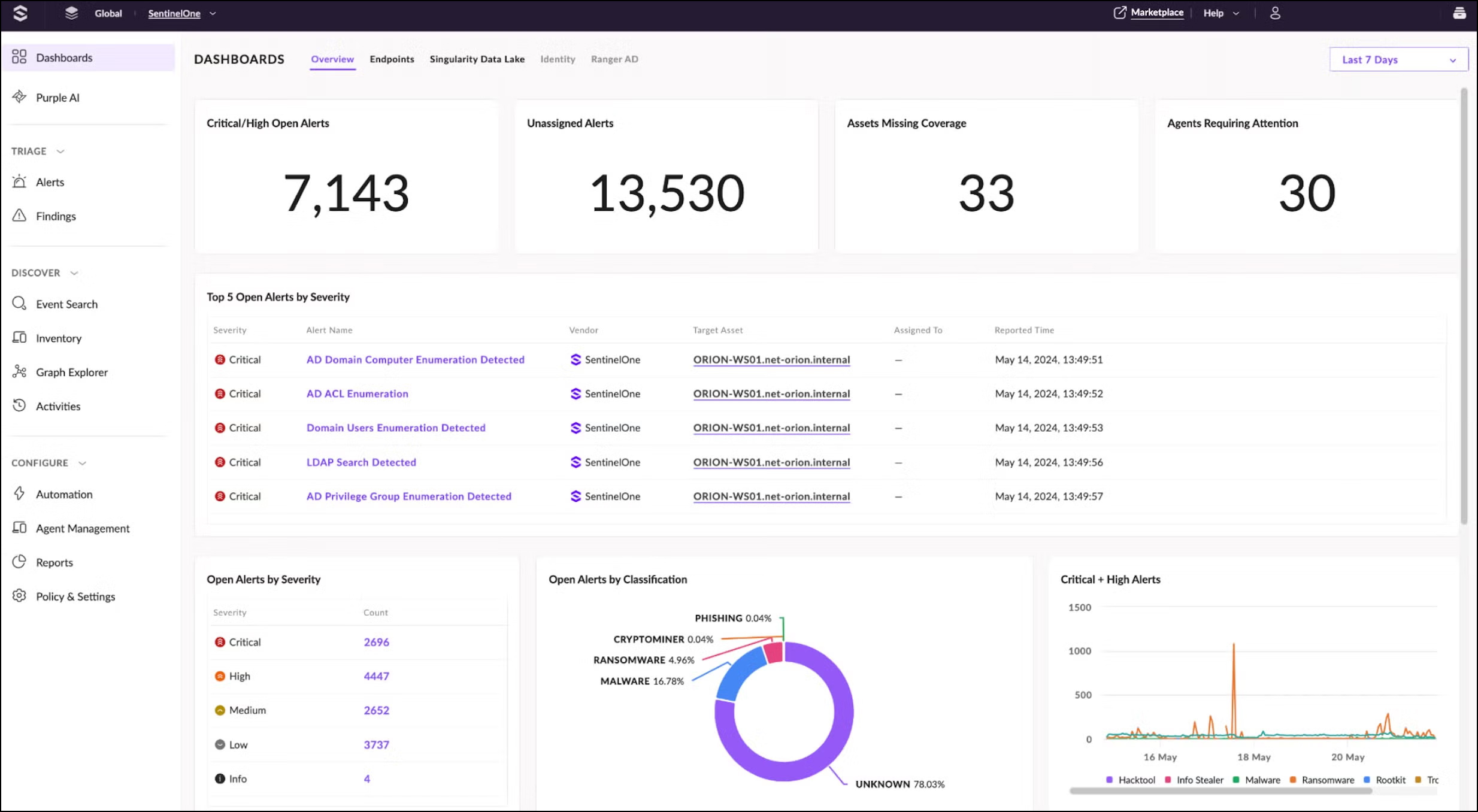Click the SentinelOne logo at top left
This screenshot has height=812, width=1478.
pyautogui.click(x=20, y=13)
